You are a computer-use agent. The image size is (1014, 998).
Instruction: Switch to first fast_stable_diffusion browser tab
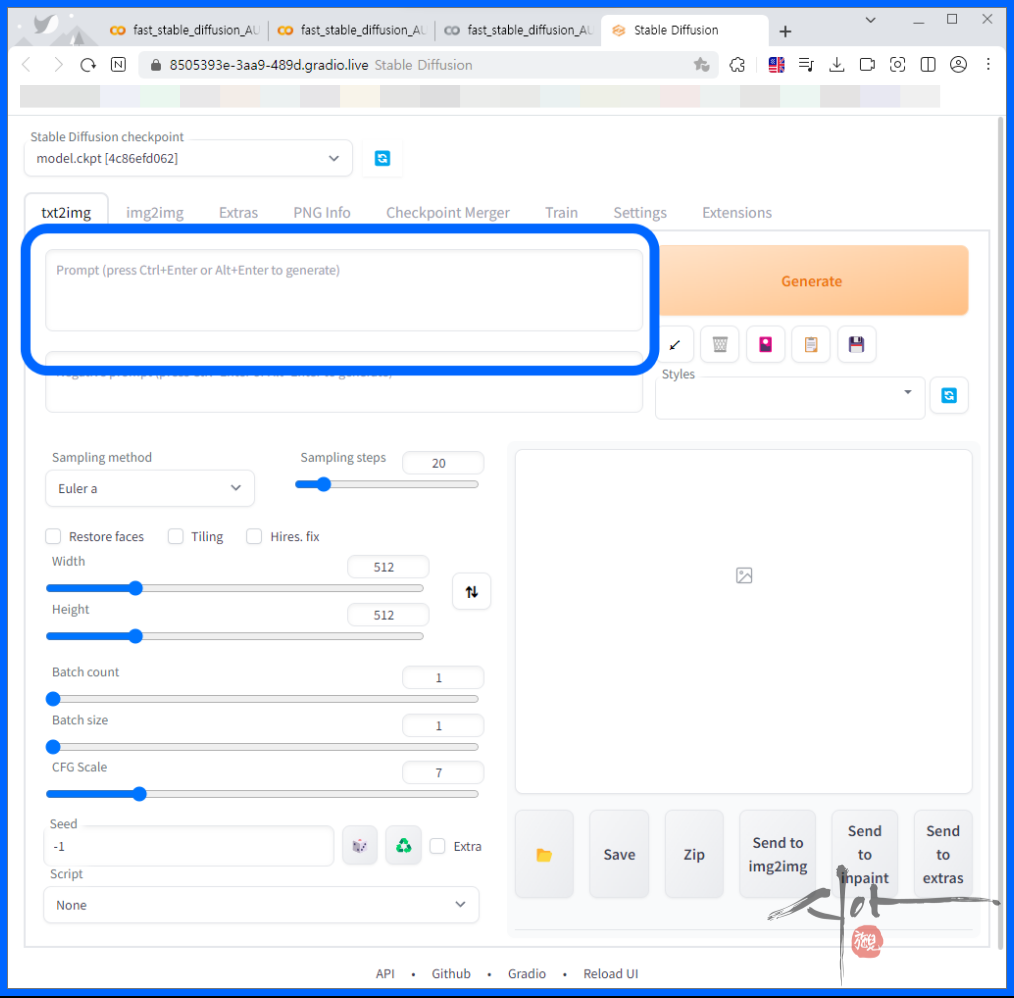pyautogui.click(x=184, y=30)
